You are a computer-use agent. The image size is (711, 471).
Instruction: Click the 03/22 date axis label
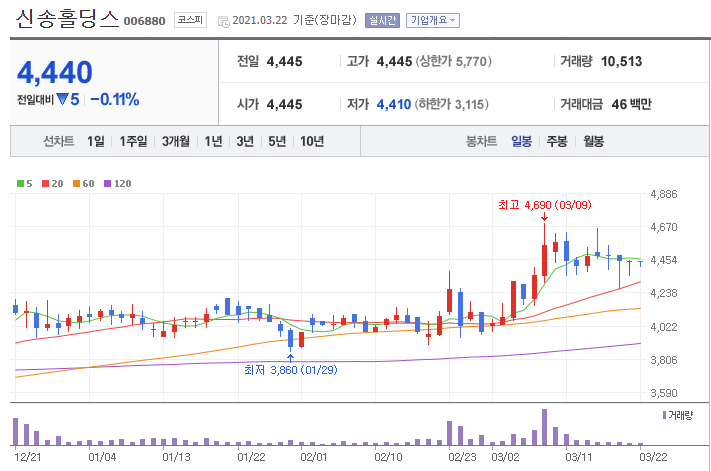pos(653,457)
